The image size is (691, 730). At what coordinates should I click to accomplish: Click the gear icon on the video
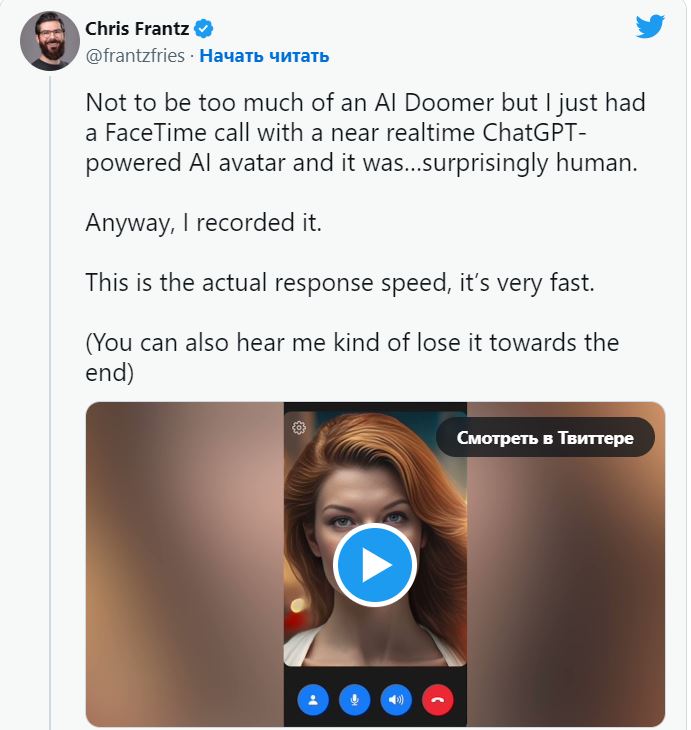pos(298,428)
